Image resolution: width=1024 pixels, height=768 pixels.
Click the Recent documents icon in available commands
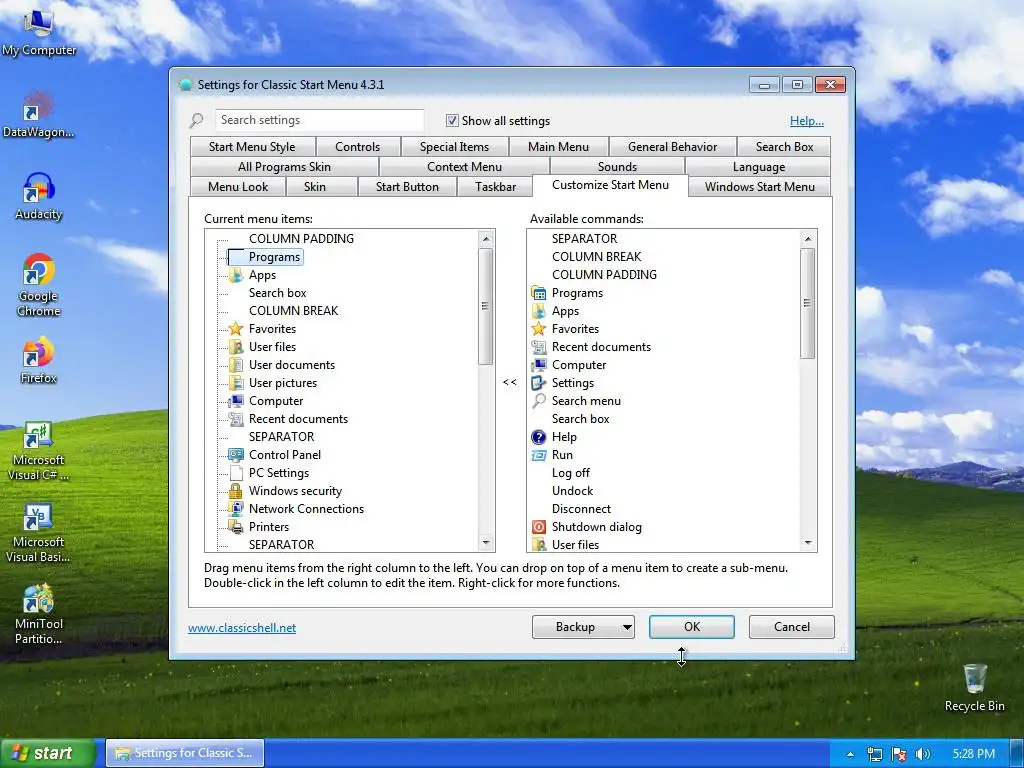pos(539,347)
